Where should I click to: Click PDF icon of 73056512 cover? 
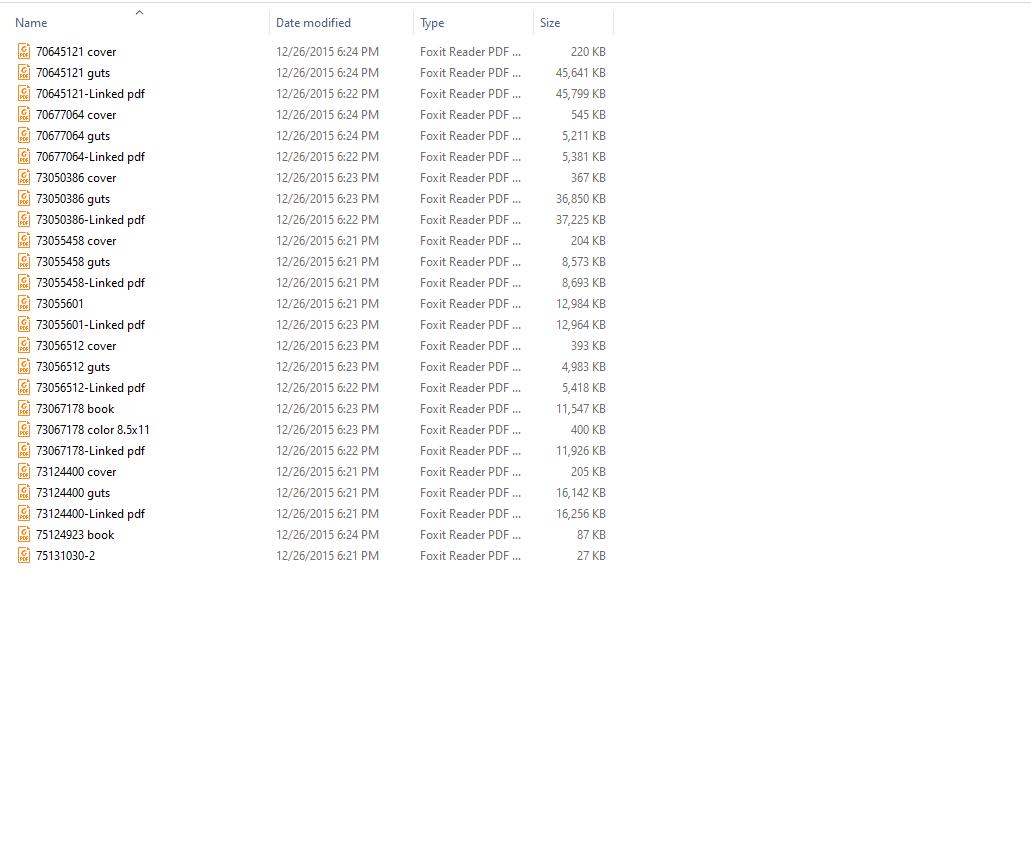point(24,346)
